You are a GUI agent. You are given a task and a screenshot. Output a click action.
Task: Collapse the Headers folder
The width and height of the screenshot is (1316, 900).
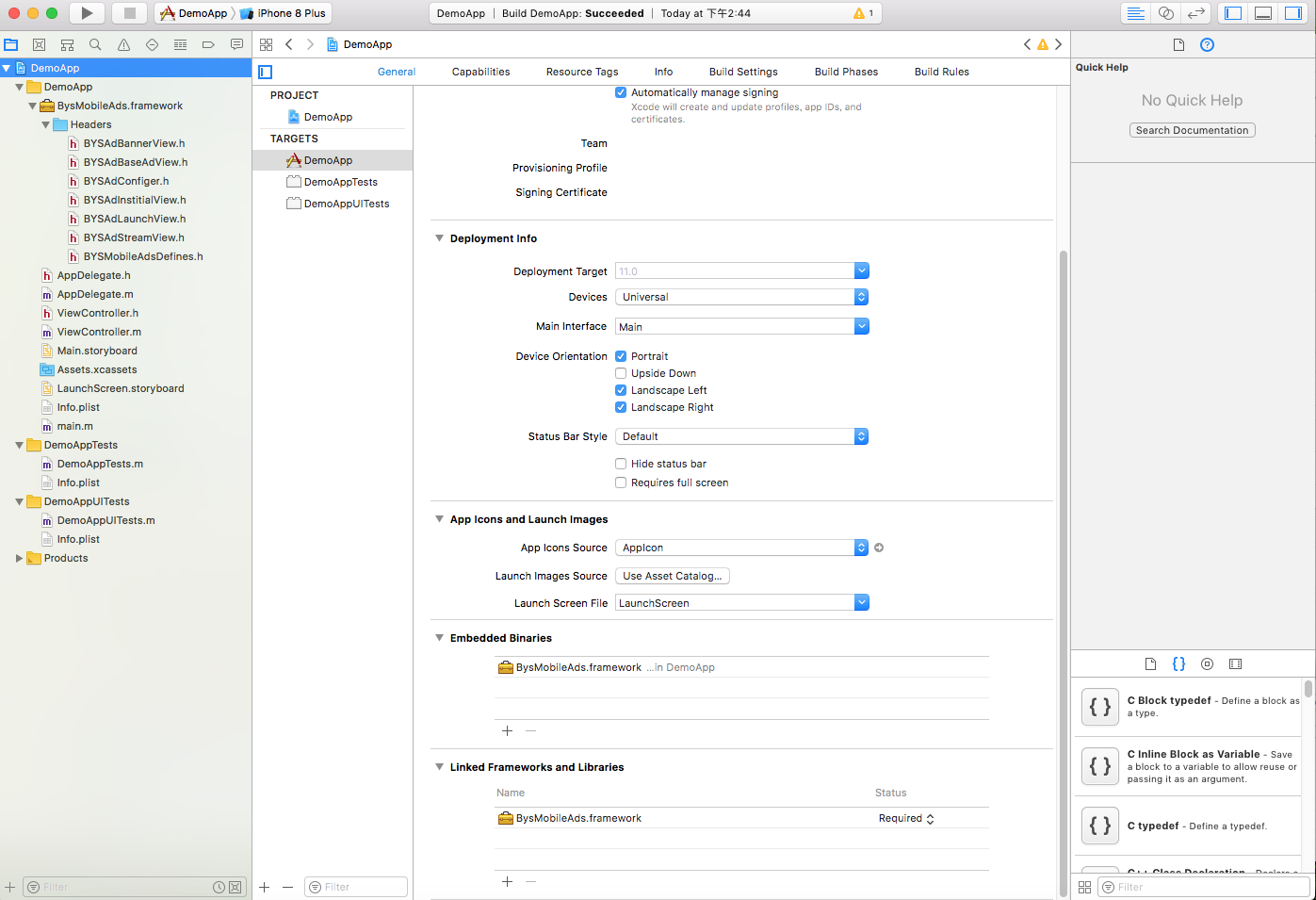pyautogui.click(x=45, y=124)
